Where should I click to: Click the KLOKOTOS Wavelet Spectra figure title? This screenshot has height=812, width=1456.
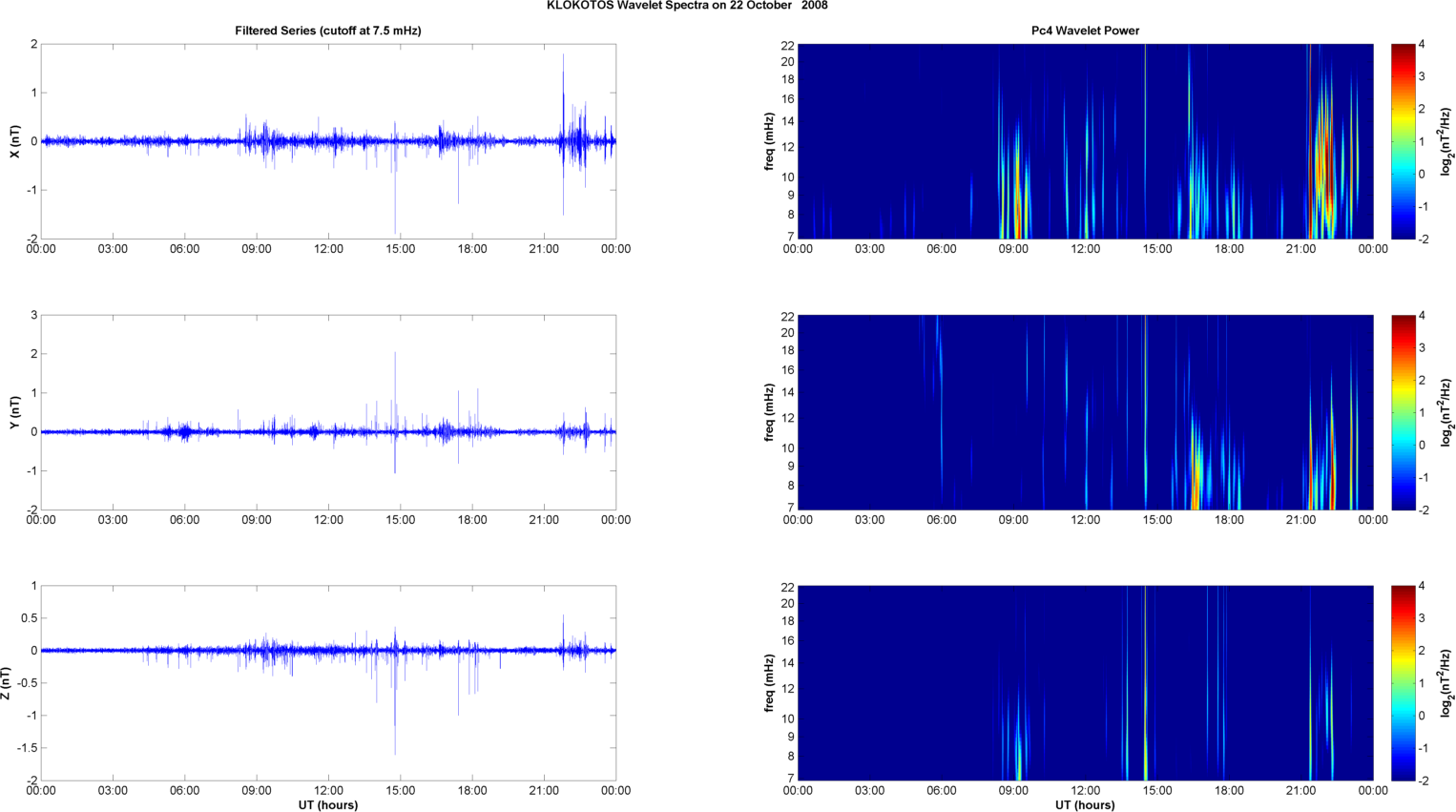[687, 6]
